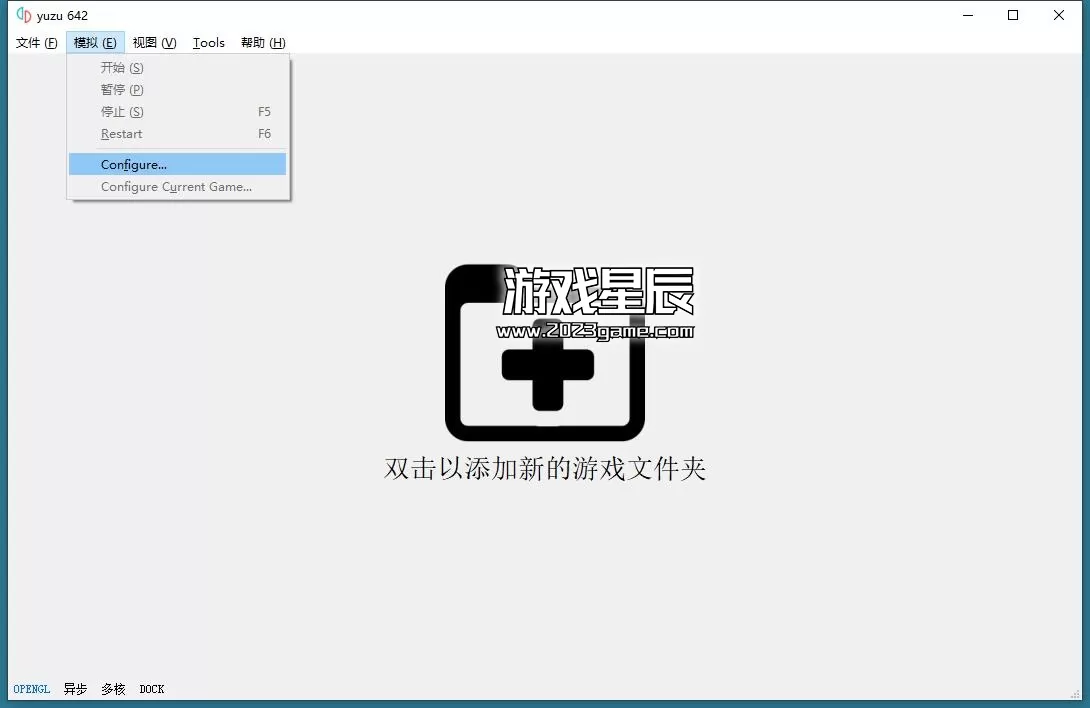
Task: Open the 文件 (F) menu
Action: (x=37, y=42)
